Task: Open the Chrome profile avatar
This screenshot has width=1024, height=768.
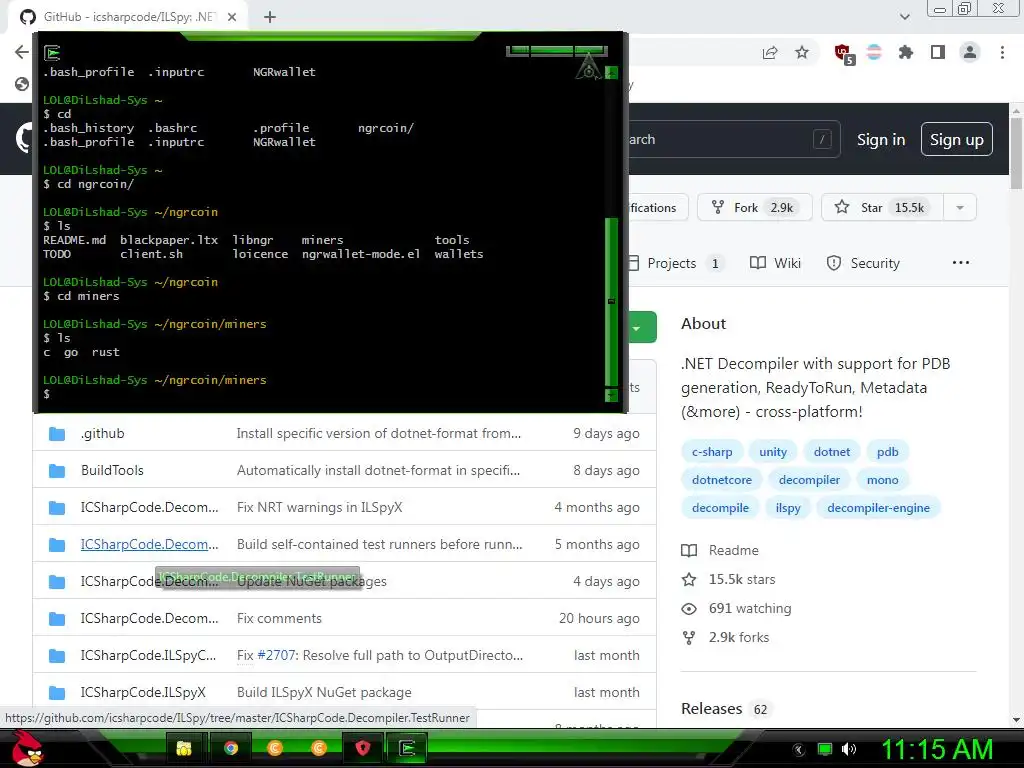Action: coord(970,53)
